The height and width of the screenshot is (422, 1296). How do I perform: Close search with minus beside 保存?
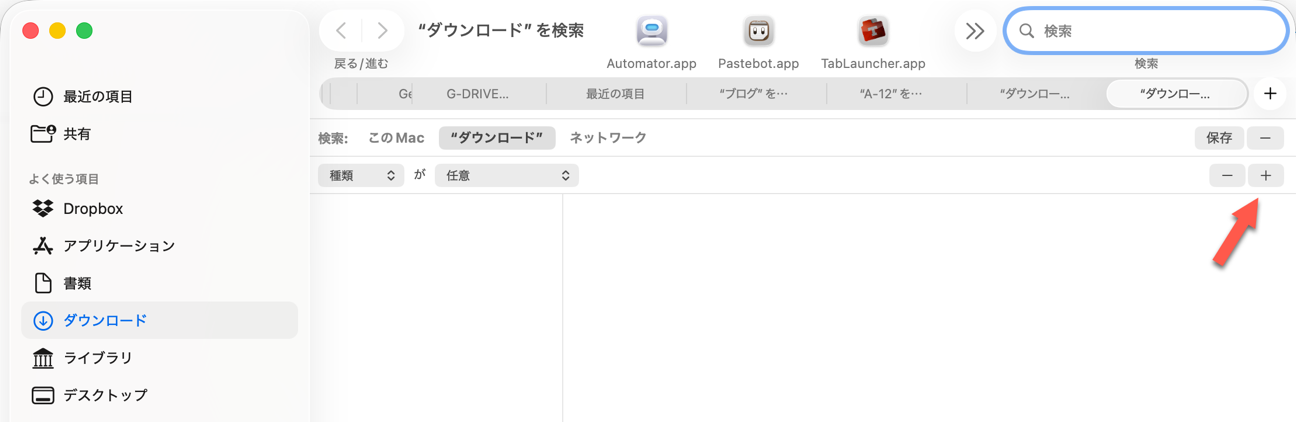(x=1265, y=138)
